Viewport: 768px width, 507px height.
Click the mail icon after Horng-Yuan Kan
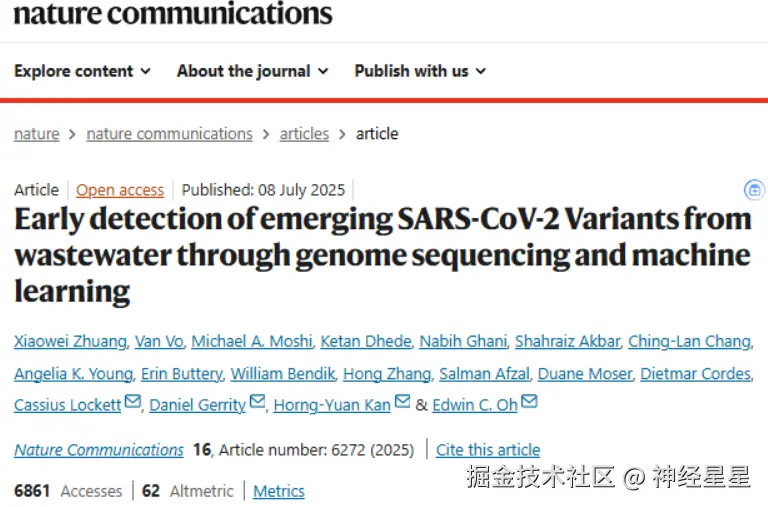402,403
